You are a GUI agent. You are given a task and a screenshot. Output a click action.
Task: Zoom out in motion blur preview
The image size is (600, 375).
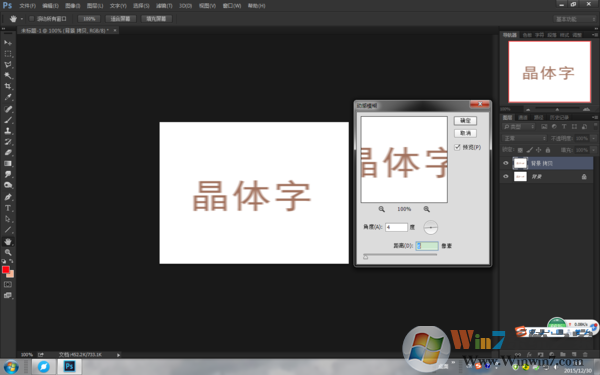pyautogui.click(x=382, y=209)
